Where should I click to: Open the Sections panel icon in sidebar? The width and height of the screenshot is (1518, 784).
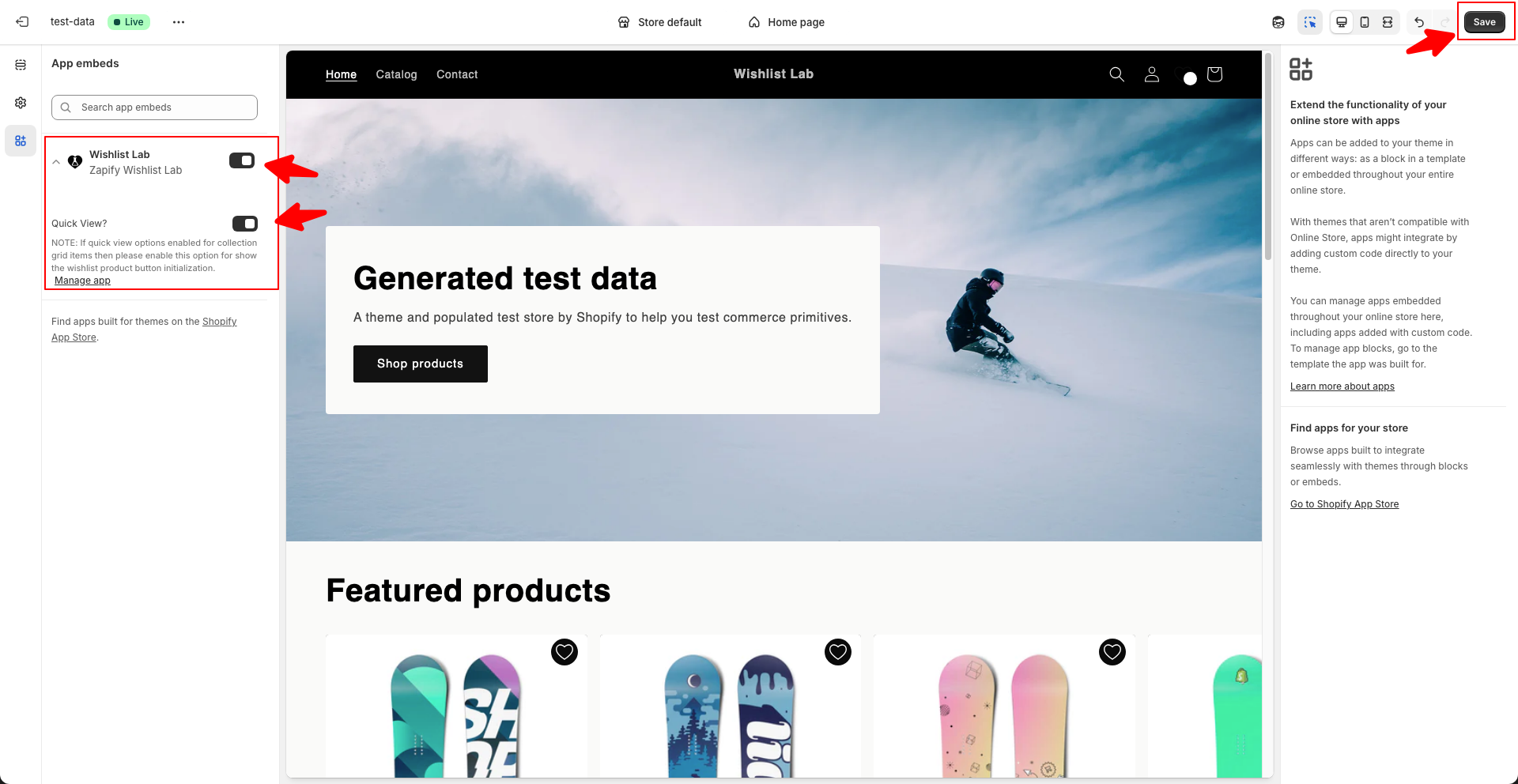pos(21,65)
